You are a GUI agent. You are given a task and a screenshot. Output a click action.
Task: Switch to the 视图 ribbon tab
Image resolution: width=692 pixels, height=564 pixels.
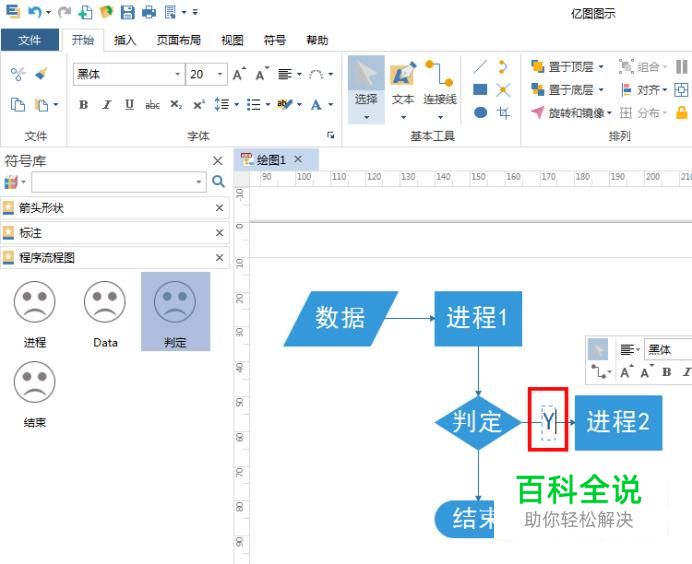(x=232, y=40)
